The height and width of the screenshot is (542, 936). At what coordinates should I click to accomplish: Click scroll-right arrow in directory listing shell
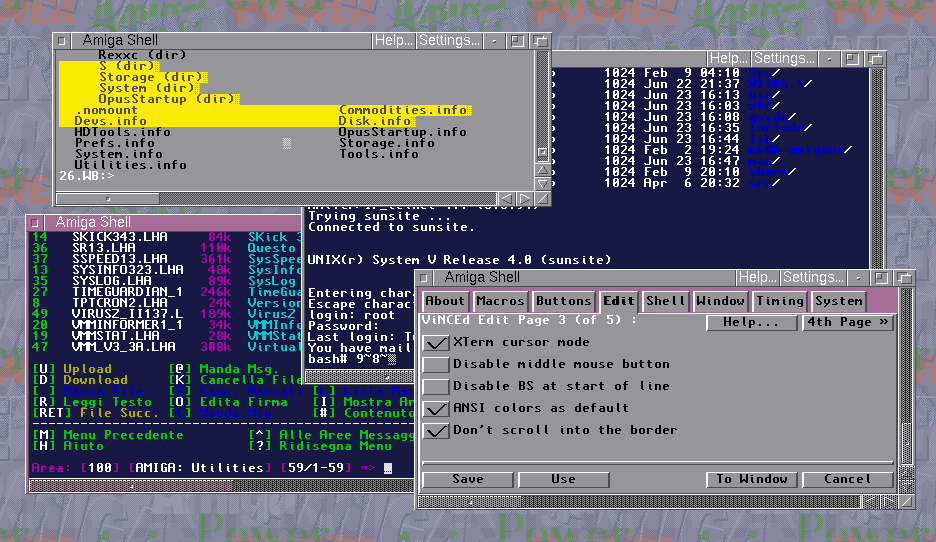(x=525, y=199)
